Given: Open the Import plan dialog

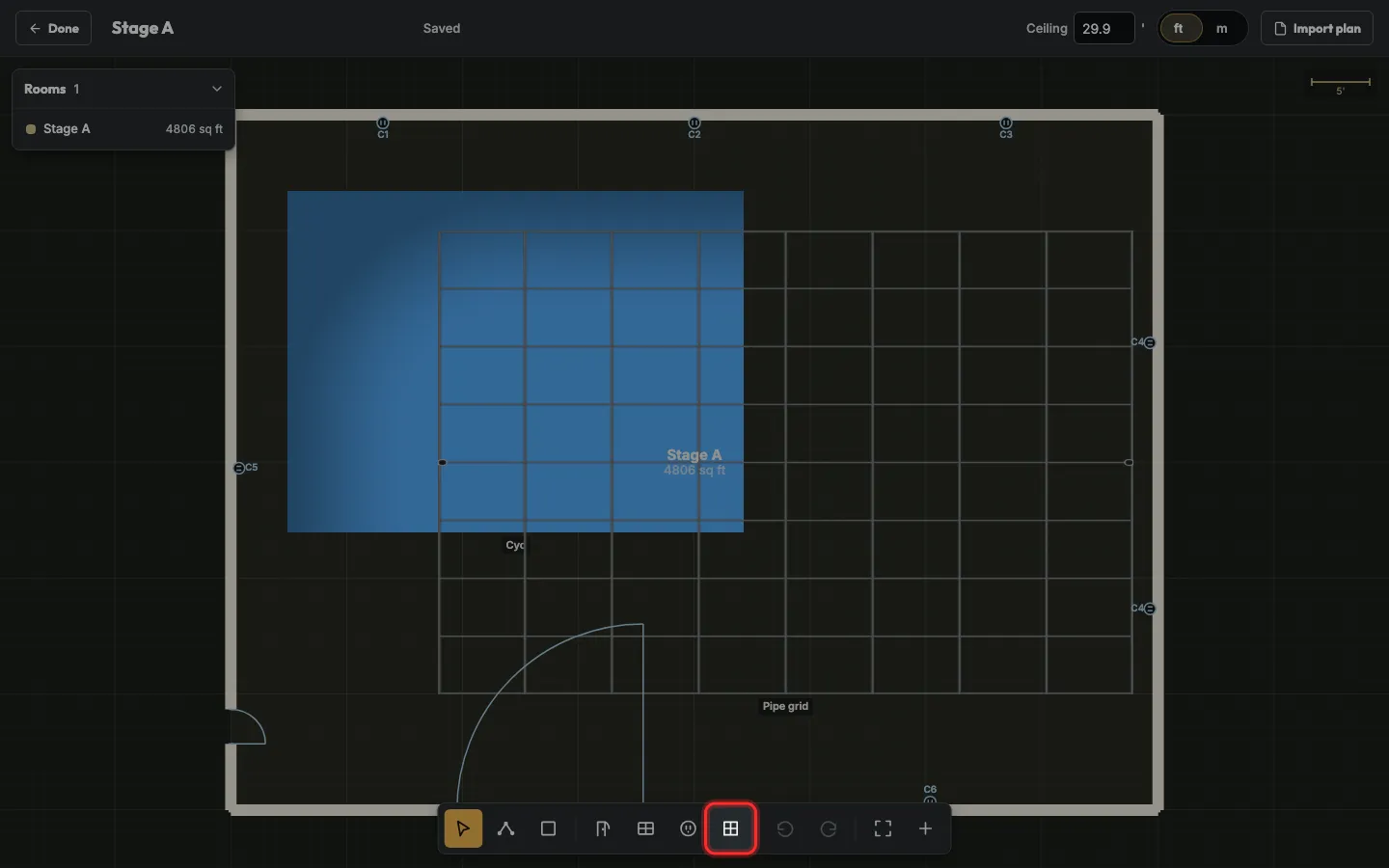Looking at the screenshot, I should click(x=1317, y=29).
